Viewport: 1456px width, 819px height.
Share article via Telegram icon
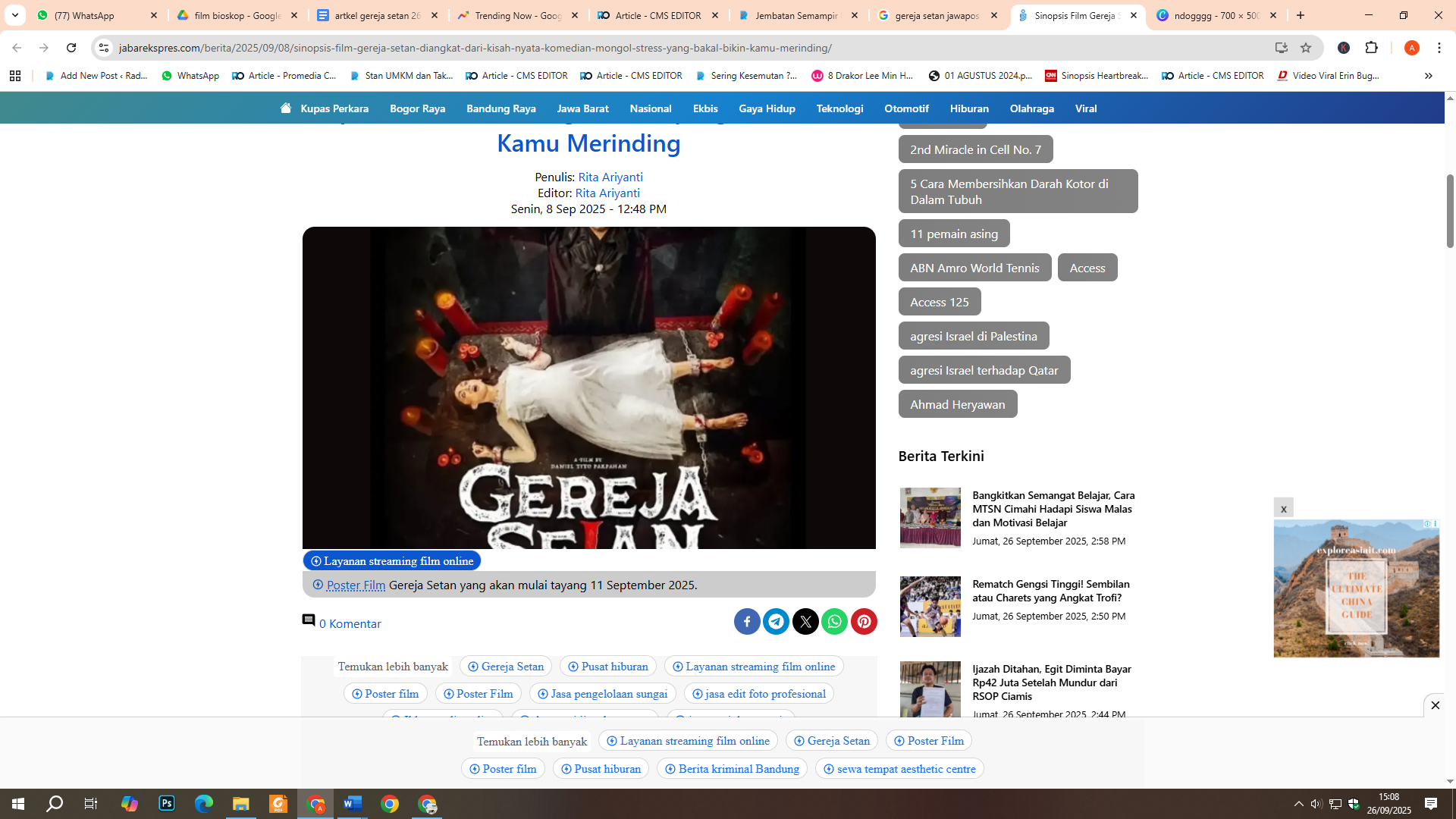coord(776,622)
